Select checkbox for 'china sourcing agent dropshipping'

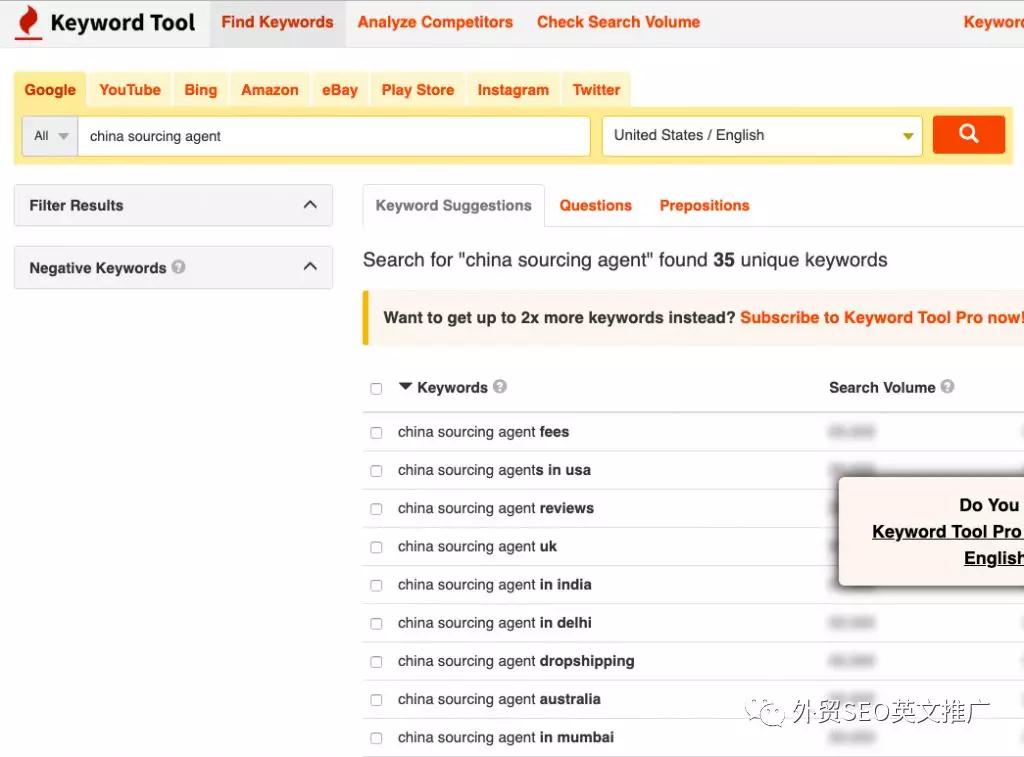(376, 662)
